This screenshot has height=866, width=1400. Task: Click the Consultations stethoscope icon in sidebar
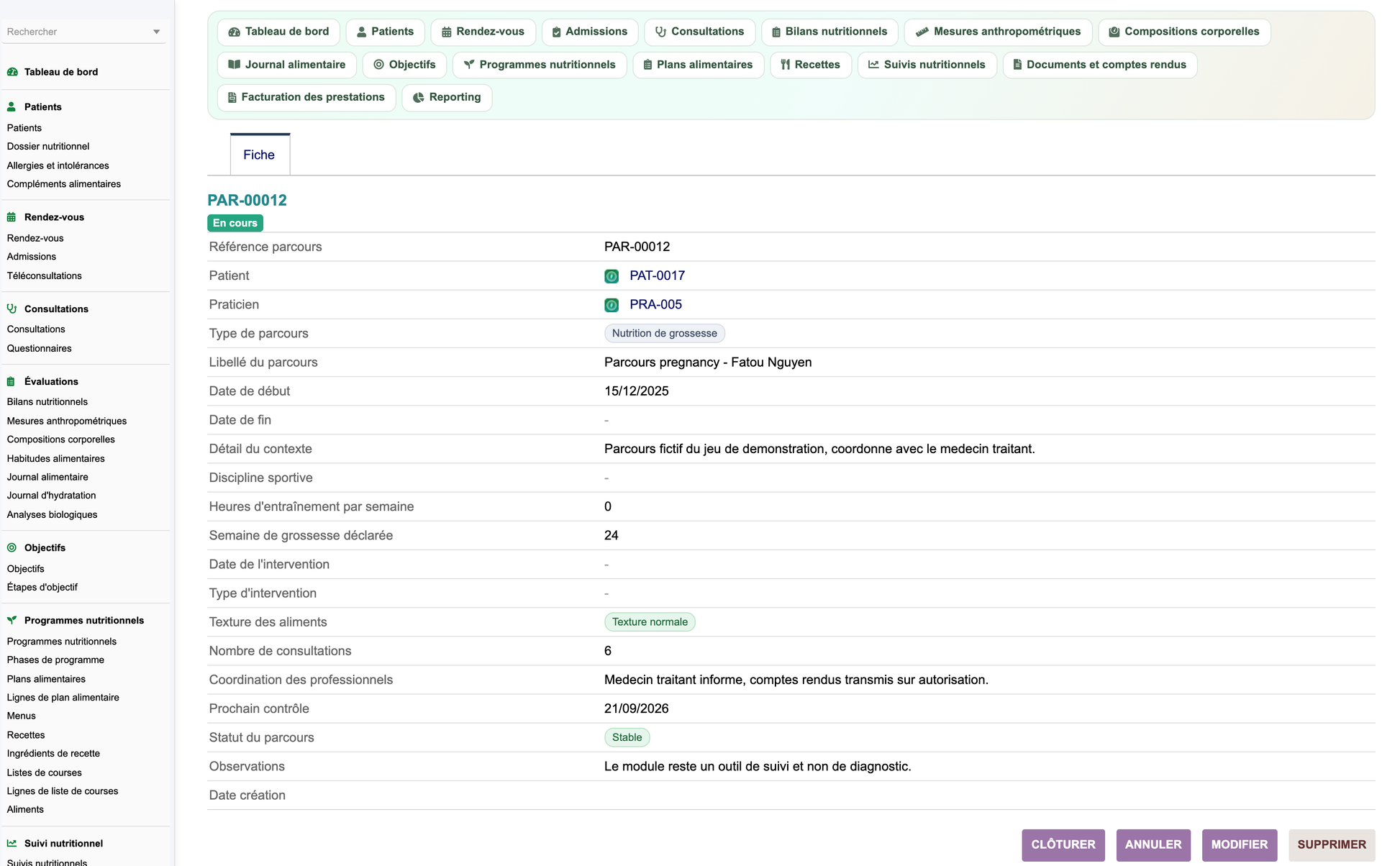(12, 309)
